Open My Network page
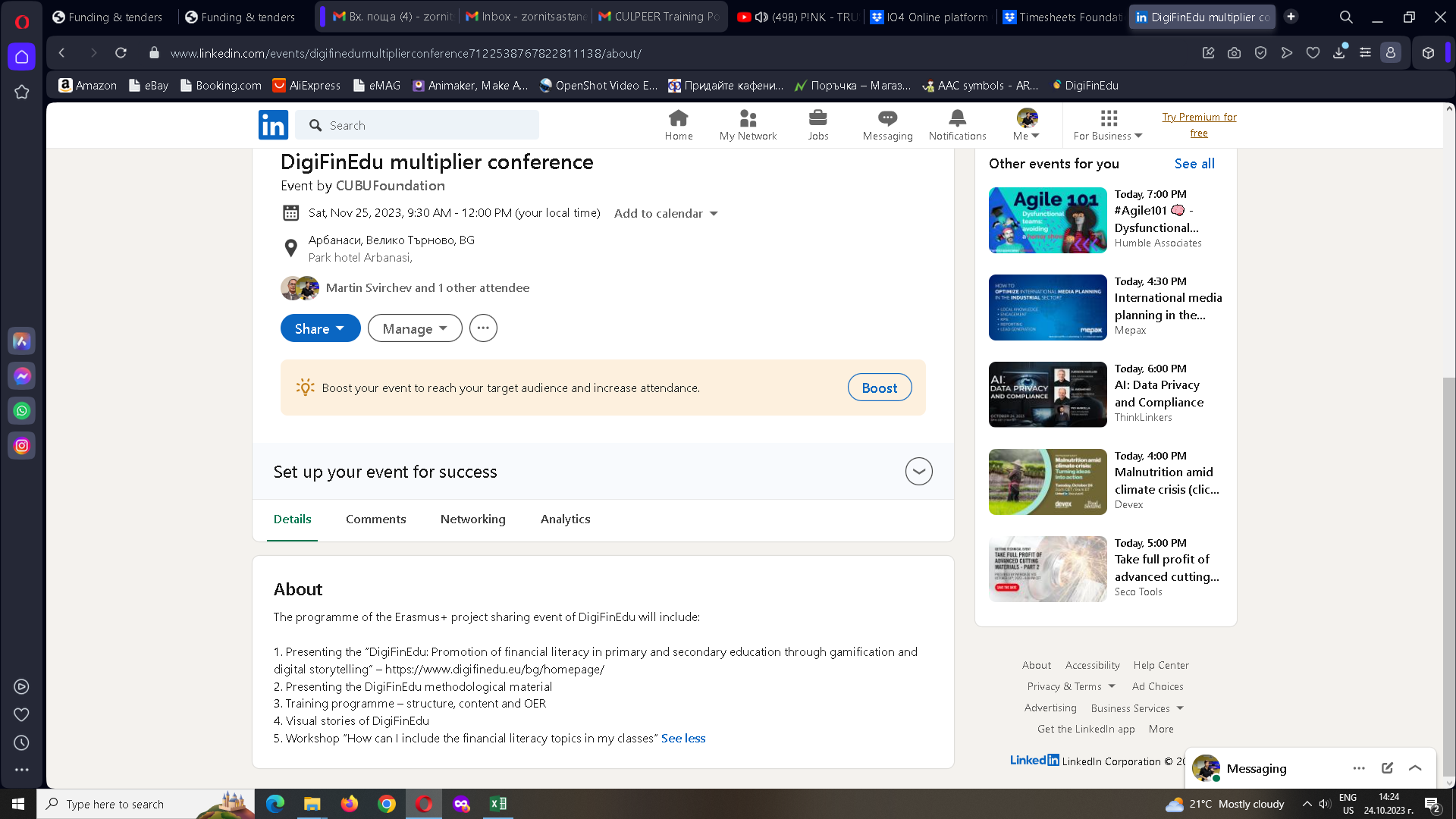1456x819 pixels. 748,125
